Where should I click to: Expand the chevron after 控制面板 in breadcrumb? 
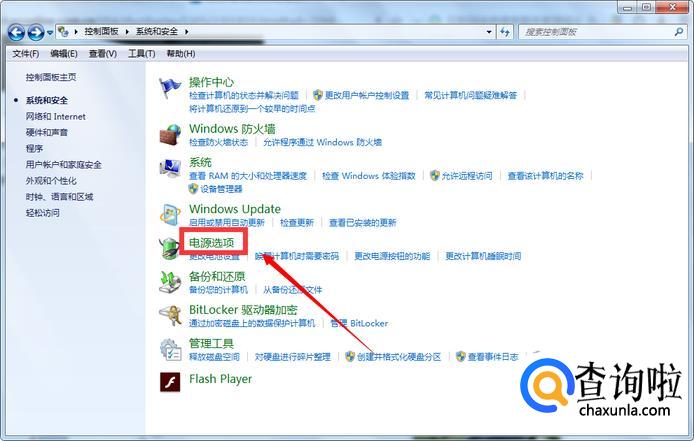coord(127,31)
